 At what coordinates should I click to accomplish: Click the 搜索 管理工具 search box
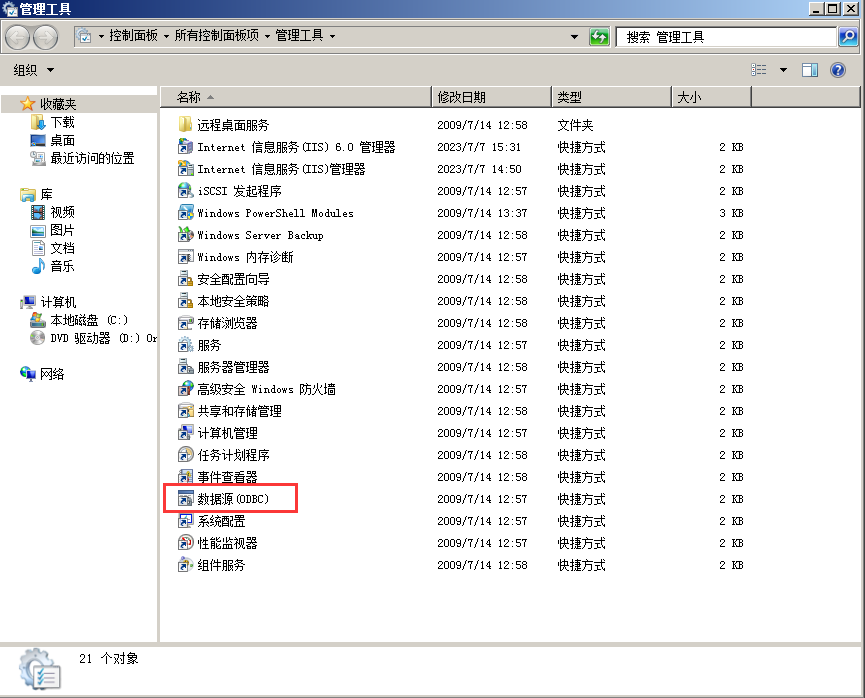(x=725, y=37)
